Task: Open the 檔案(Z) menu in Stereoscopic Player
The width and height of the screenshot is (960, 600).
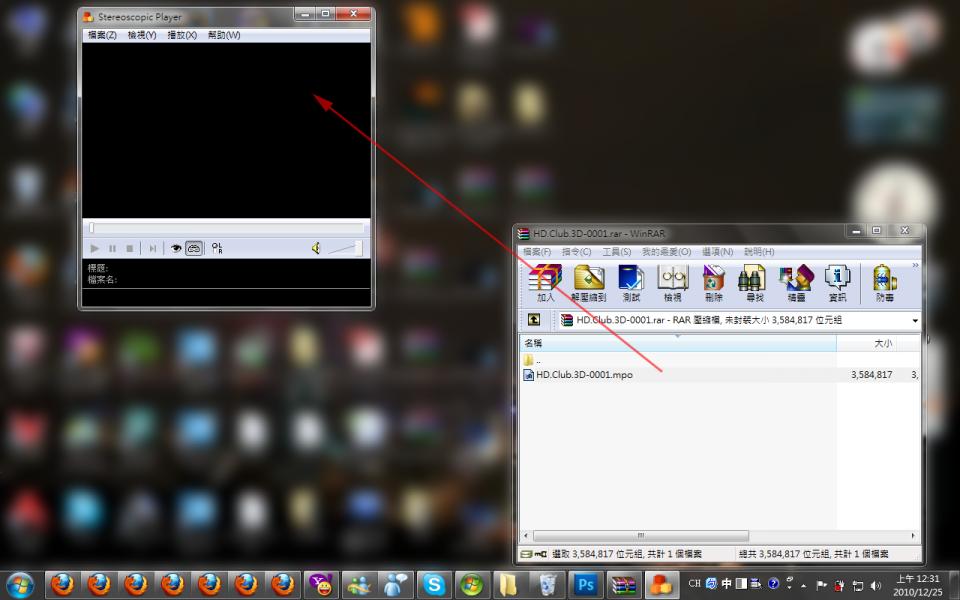Action: [x=102, y=35]
